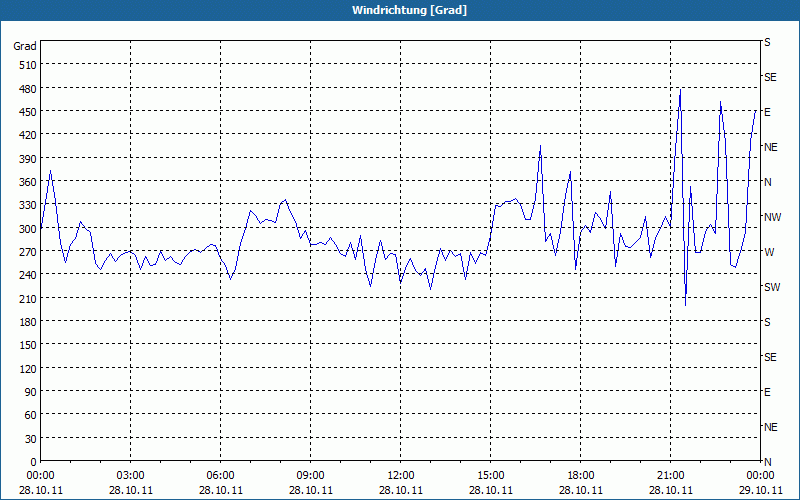The height and width of the screenshot is (500, 800).
Task: Select the compass label S level with 180
Action: 767,322
